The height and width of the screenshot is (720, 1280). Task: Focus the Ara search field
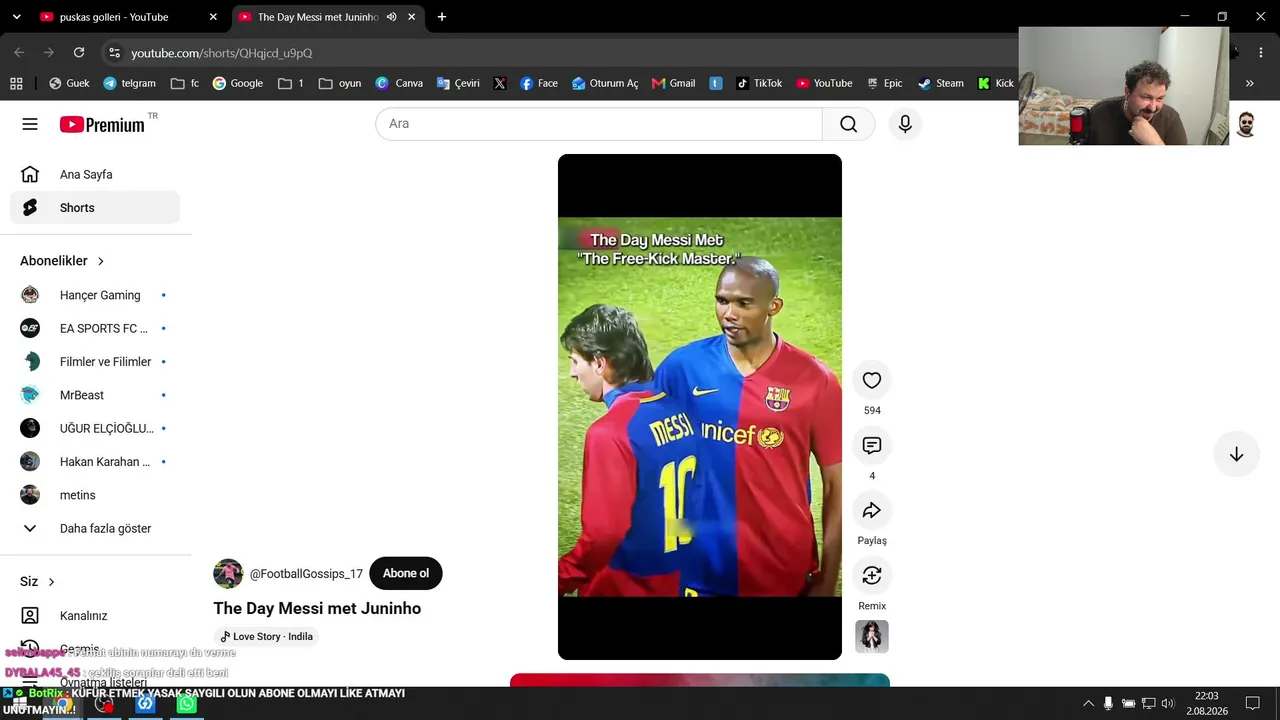coord(599,124)
